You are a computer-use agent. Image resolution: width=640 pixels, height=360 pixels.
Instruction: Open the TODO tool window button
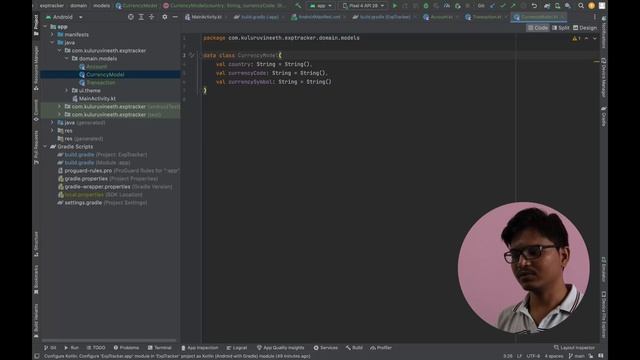(96, 348)
